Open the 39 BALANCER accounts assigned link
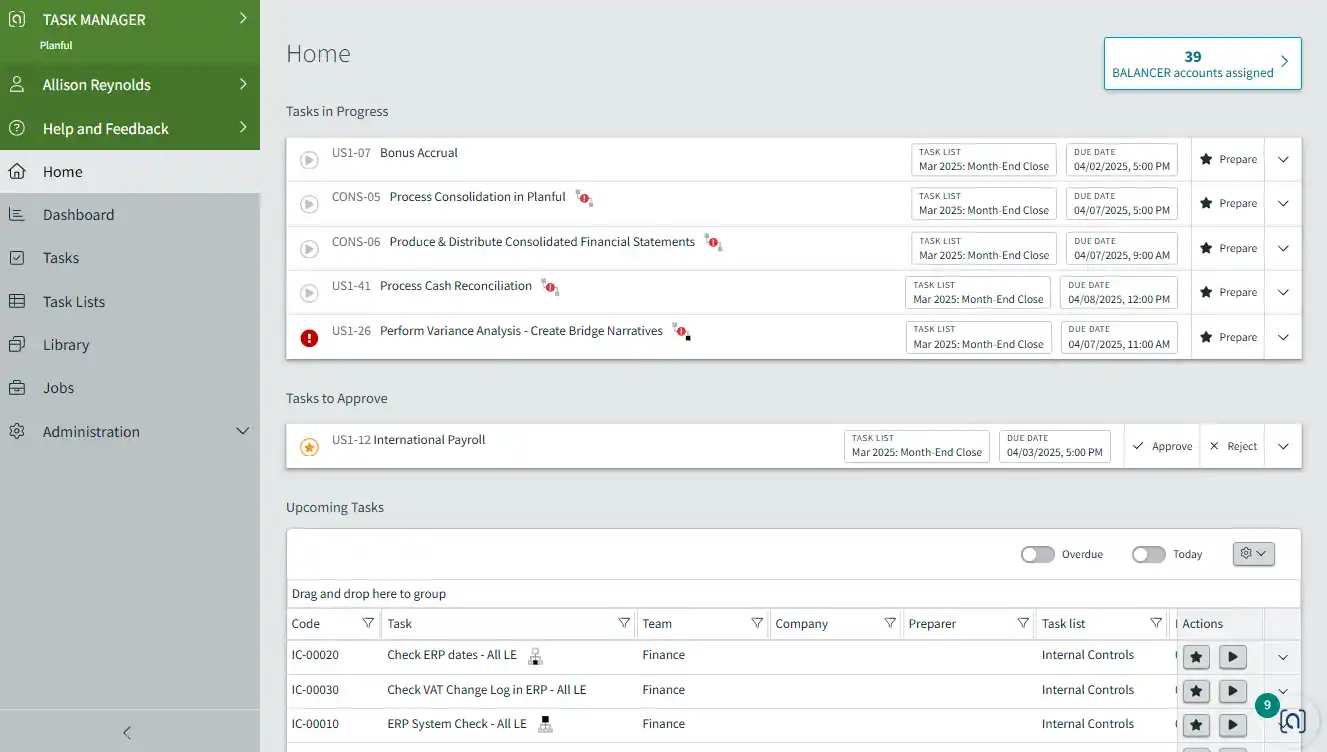 1201,63
